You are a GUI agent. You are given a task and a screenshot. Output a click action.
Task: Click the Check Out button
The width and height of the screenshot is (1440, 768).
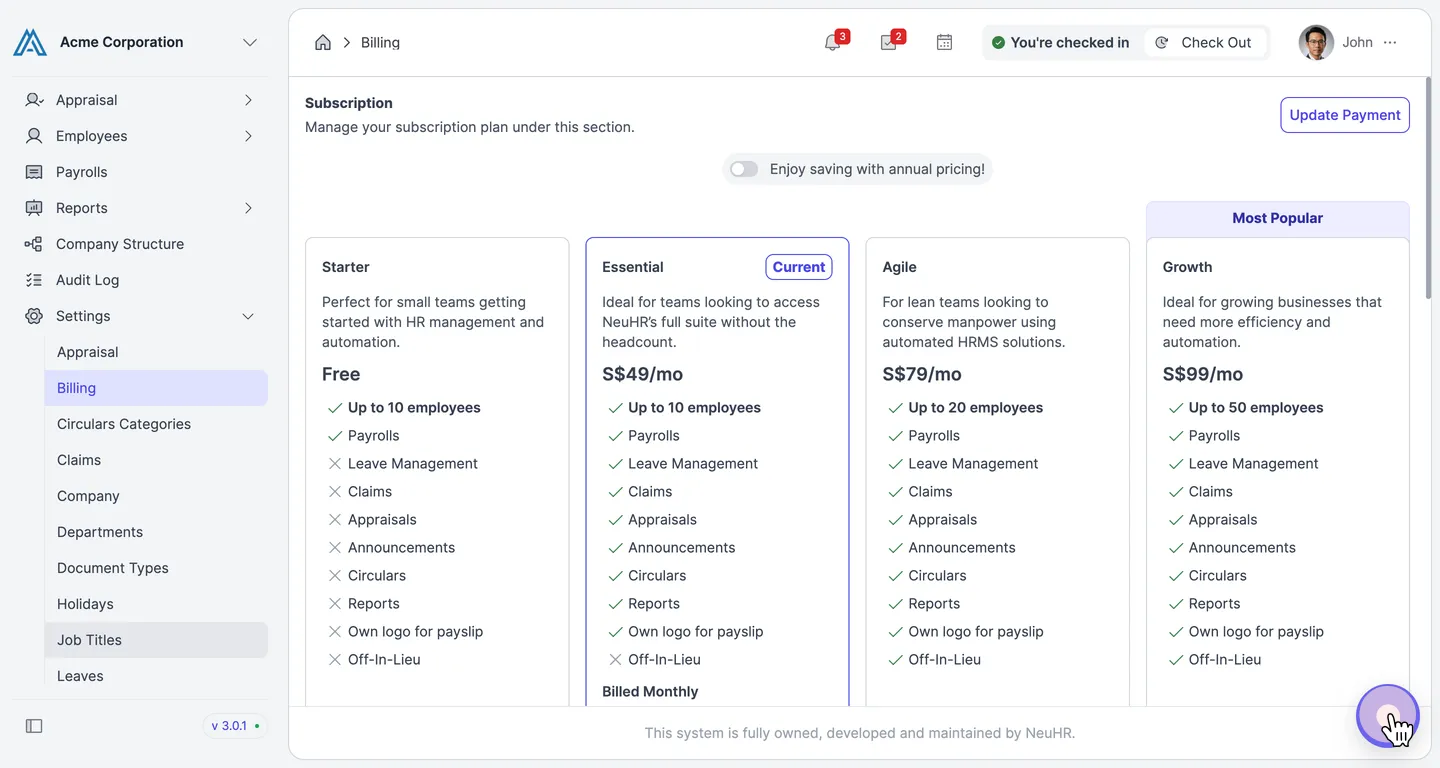[1204, 42]
